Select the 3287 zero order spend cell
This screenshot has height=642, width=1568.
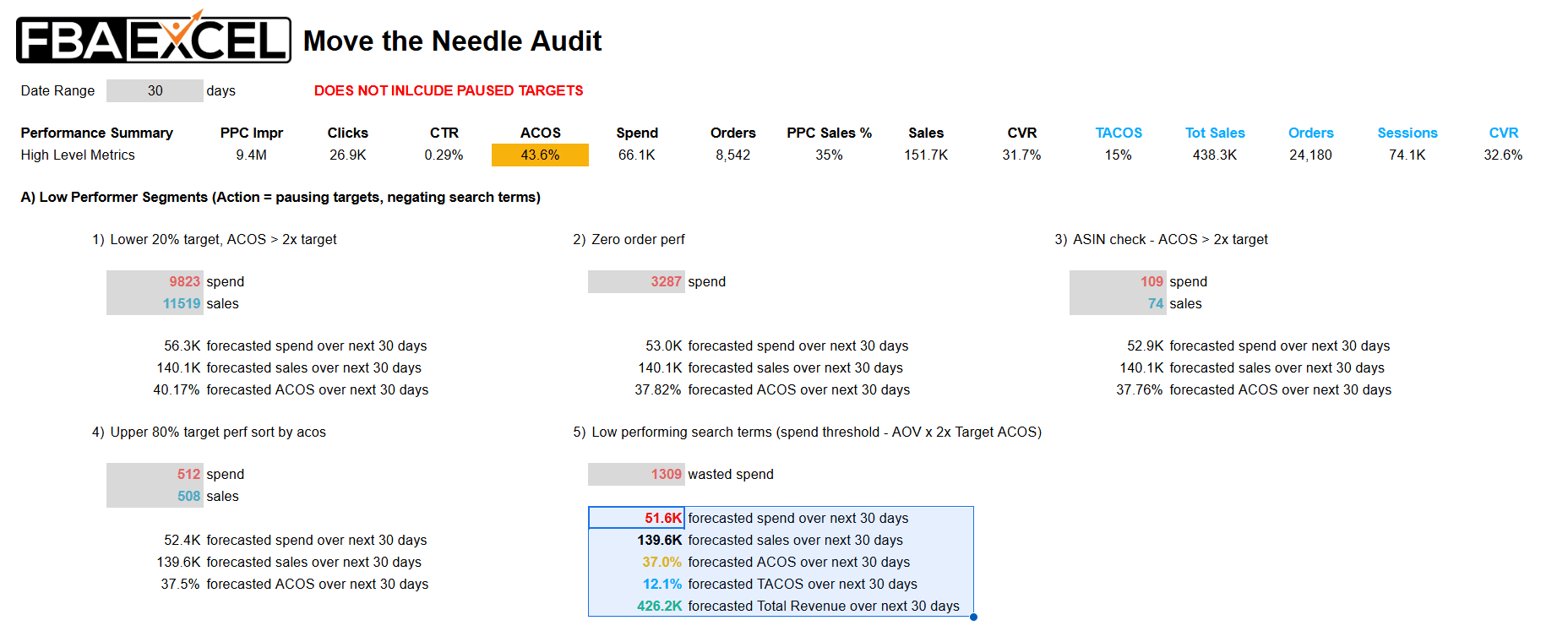pyautogui.click(x=636, y=281)
